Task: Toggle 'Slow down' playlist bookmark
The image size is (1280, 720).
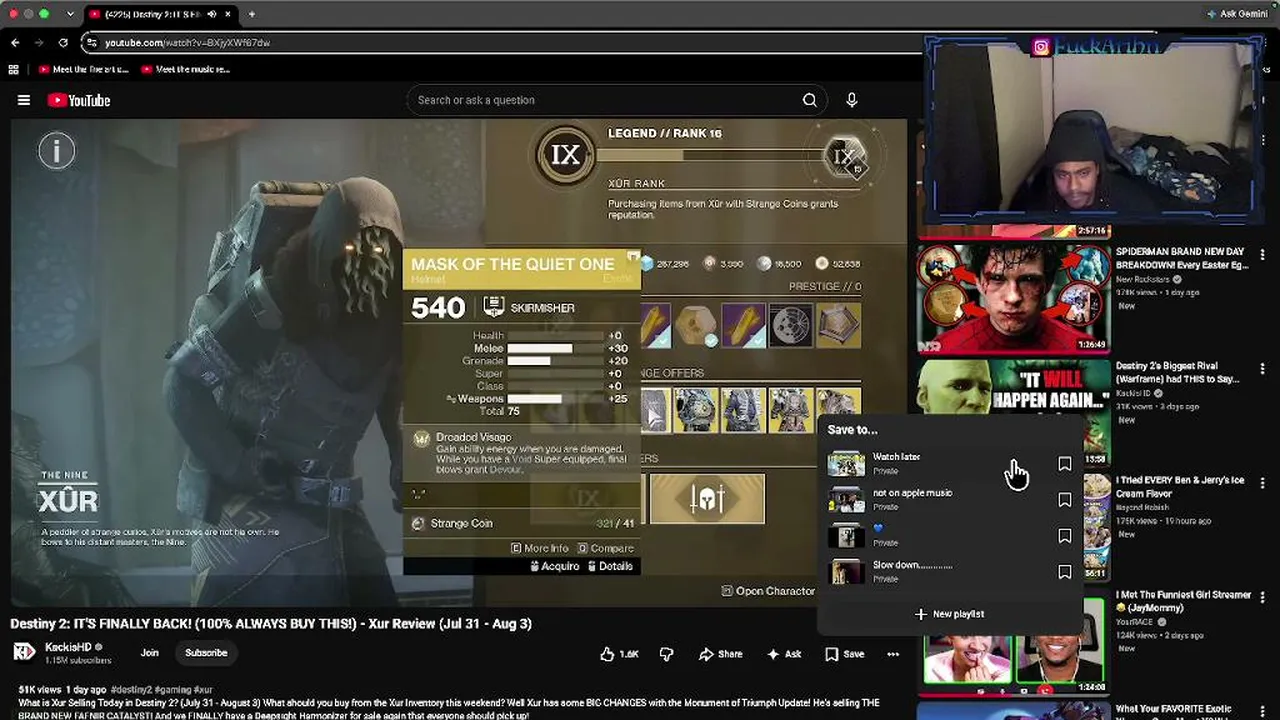Action: (1065, 572)
